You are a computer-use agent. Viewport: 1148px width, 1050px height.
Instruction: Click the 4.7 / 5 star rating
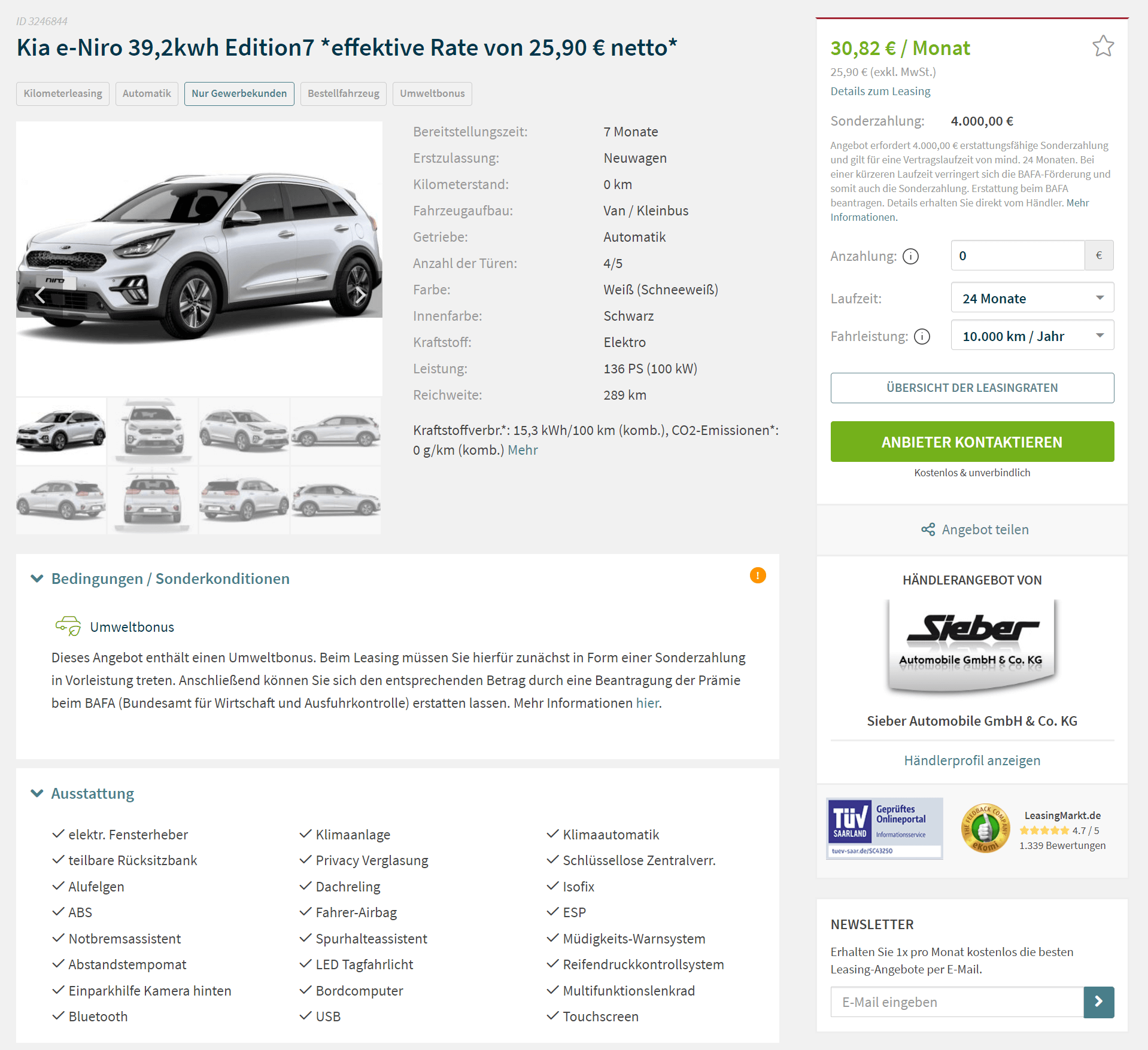pyautogui.click(x=1059, y=830)
